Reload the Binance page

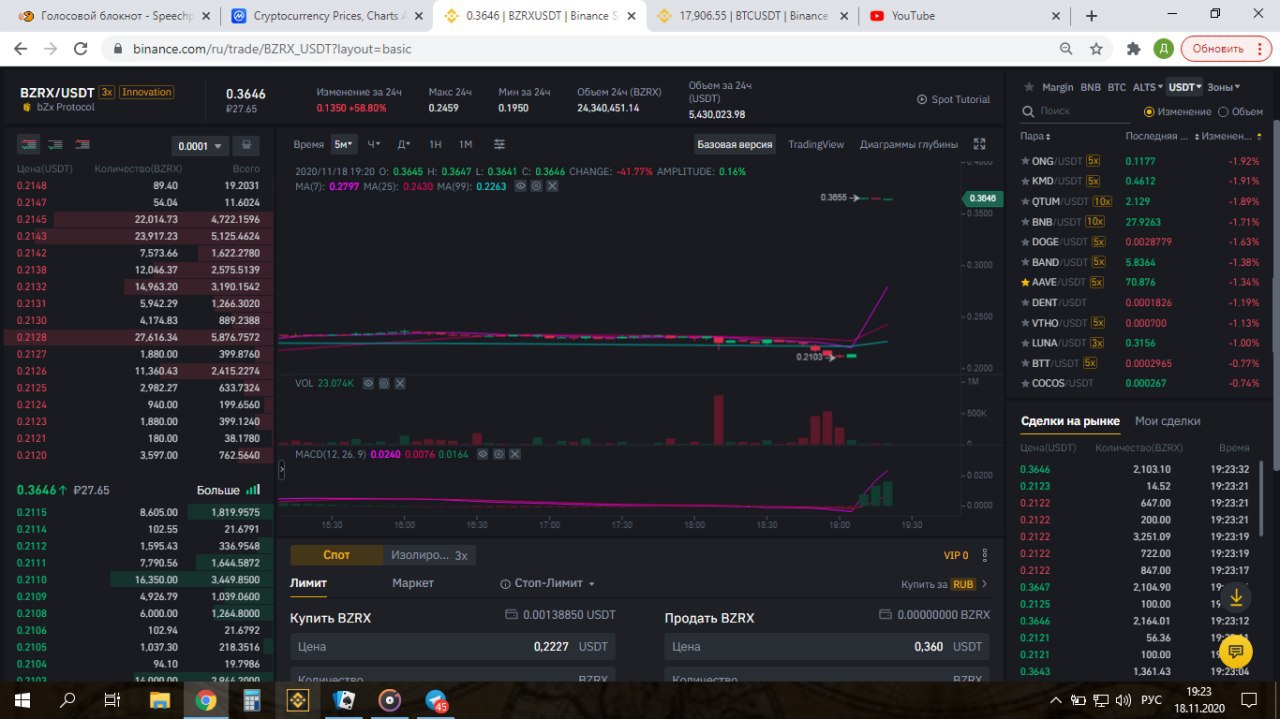coord(81,48)
